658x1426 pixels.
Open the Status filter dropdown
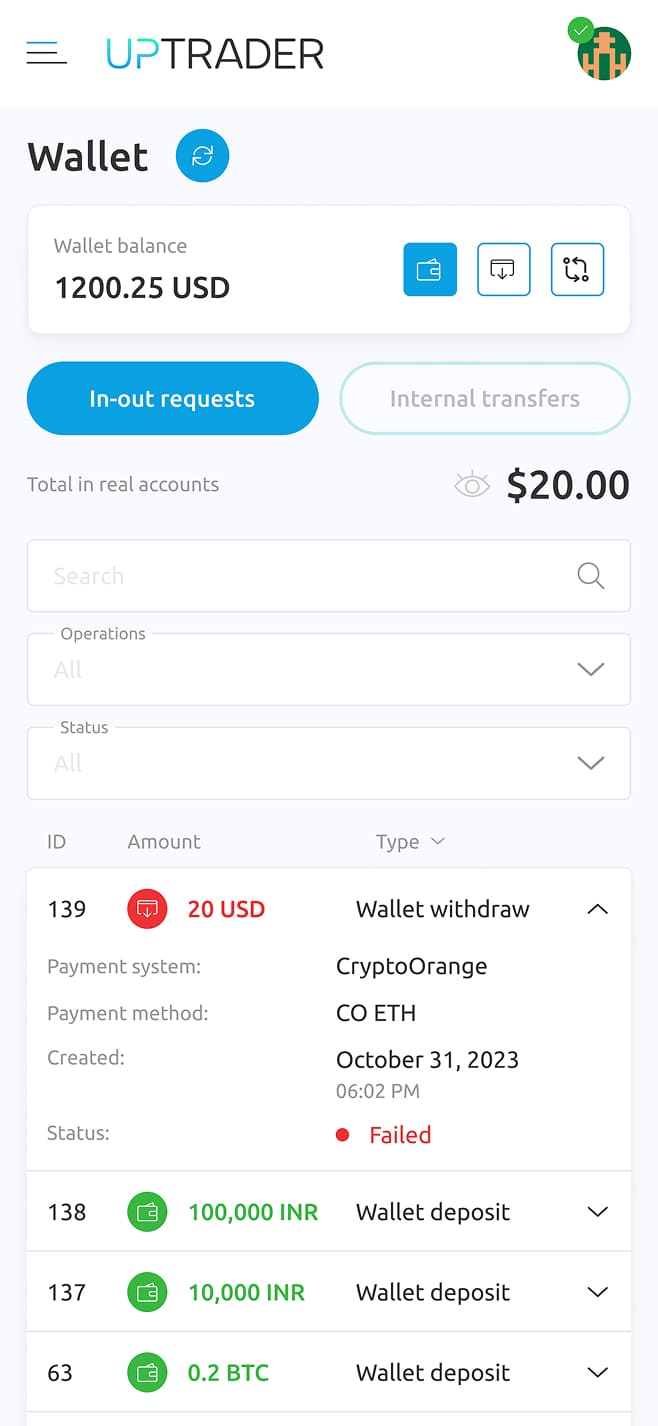point(329,763)
